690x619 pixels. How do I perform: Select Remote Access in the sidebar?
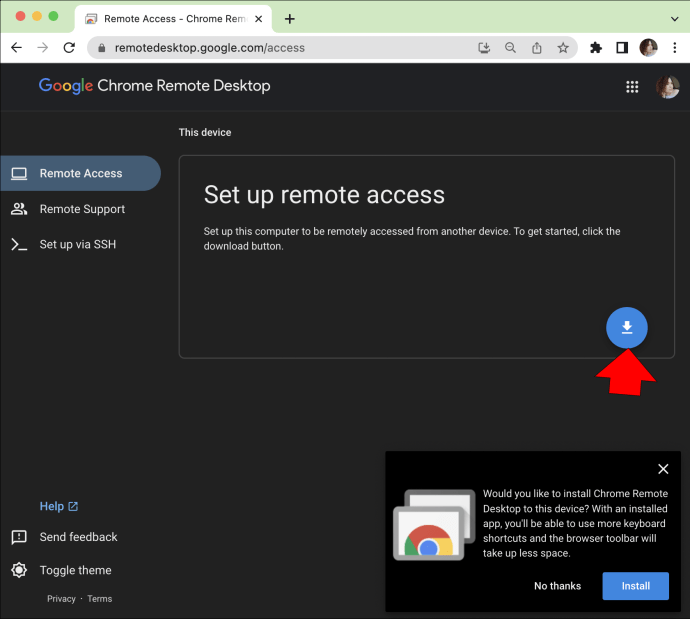81,173
